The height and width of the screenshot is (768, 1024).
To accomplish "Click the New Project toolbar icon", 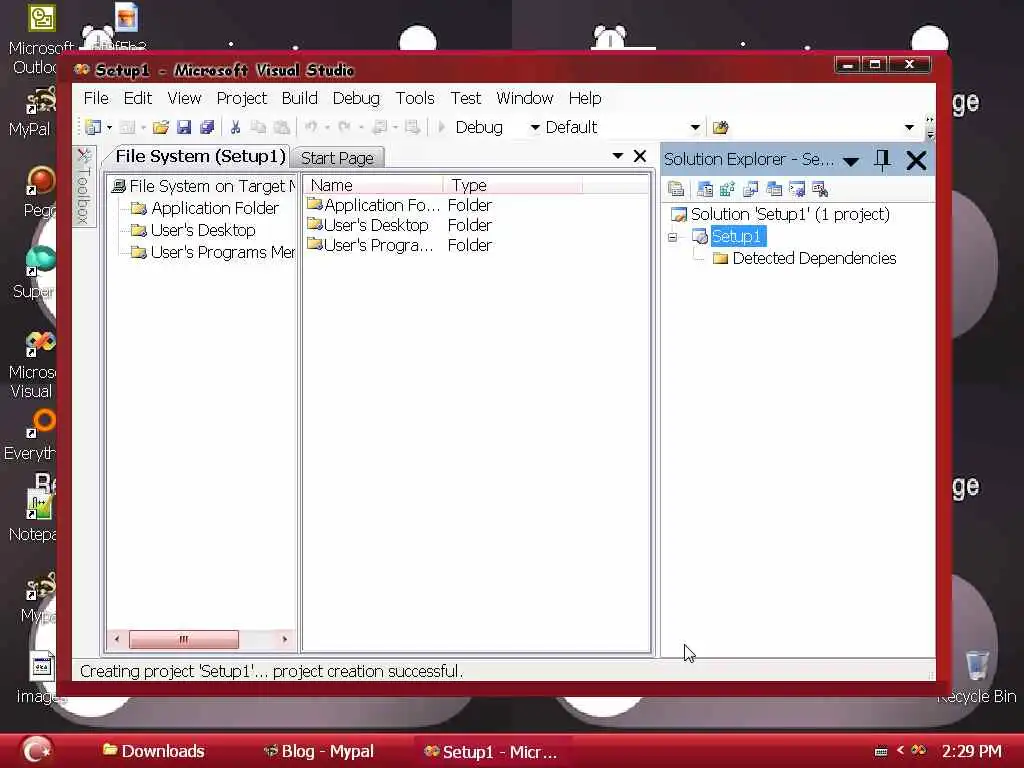I will tap(93, 127).
